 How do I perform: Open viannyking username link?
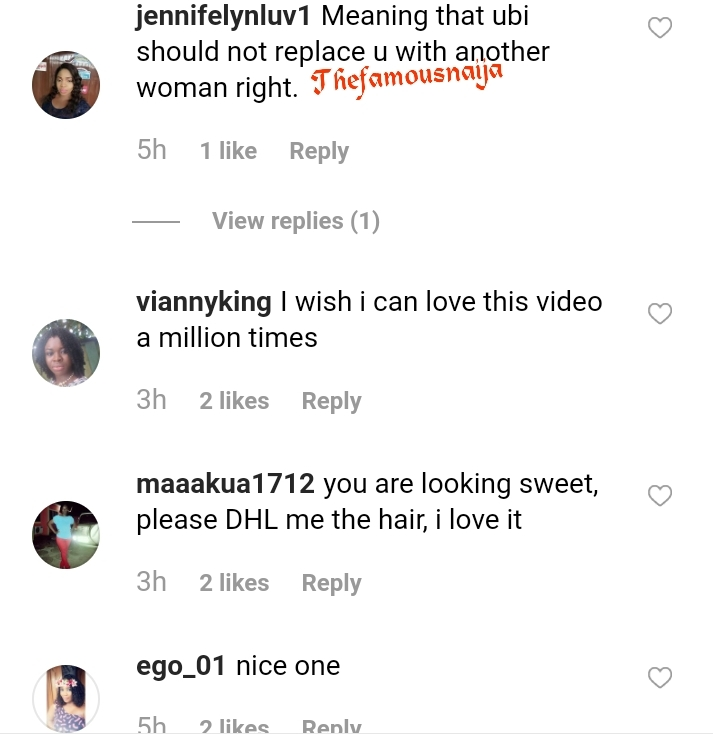(204, 301)
